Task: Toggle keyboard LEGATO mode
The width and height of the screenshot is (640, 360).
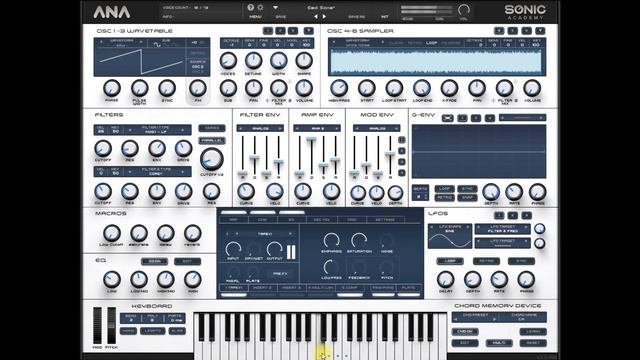Action: pos(152,331)
